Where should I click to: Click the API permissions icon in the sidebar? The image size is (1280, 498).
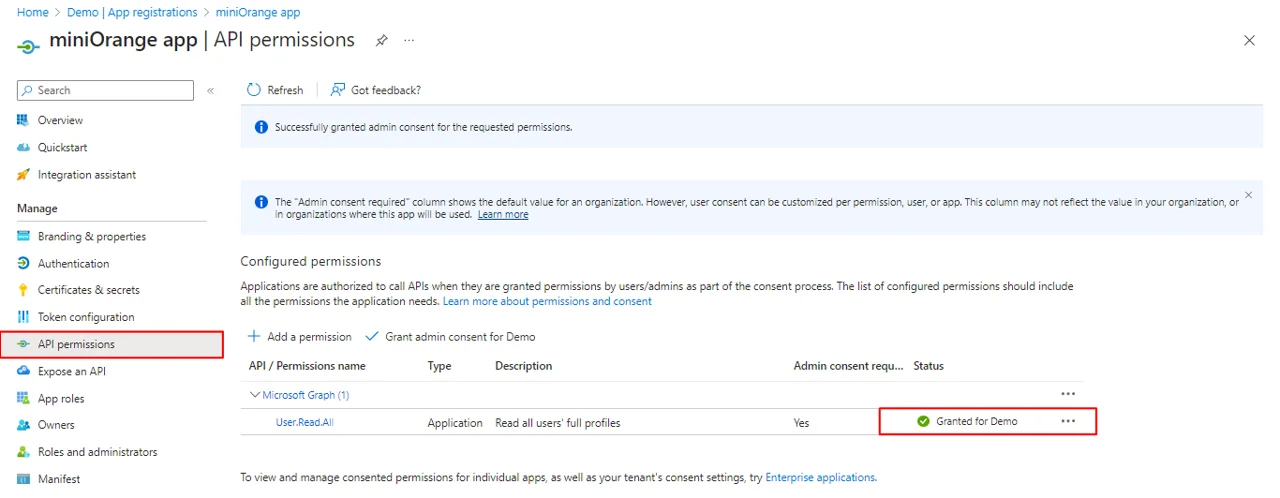coord(24,344)
